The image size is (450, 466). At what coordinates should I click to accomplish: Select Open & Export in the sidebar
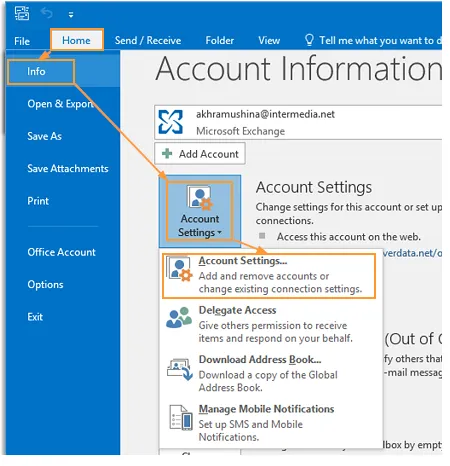click(60, 104)
